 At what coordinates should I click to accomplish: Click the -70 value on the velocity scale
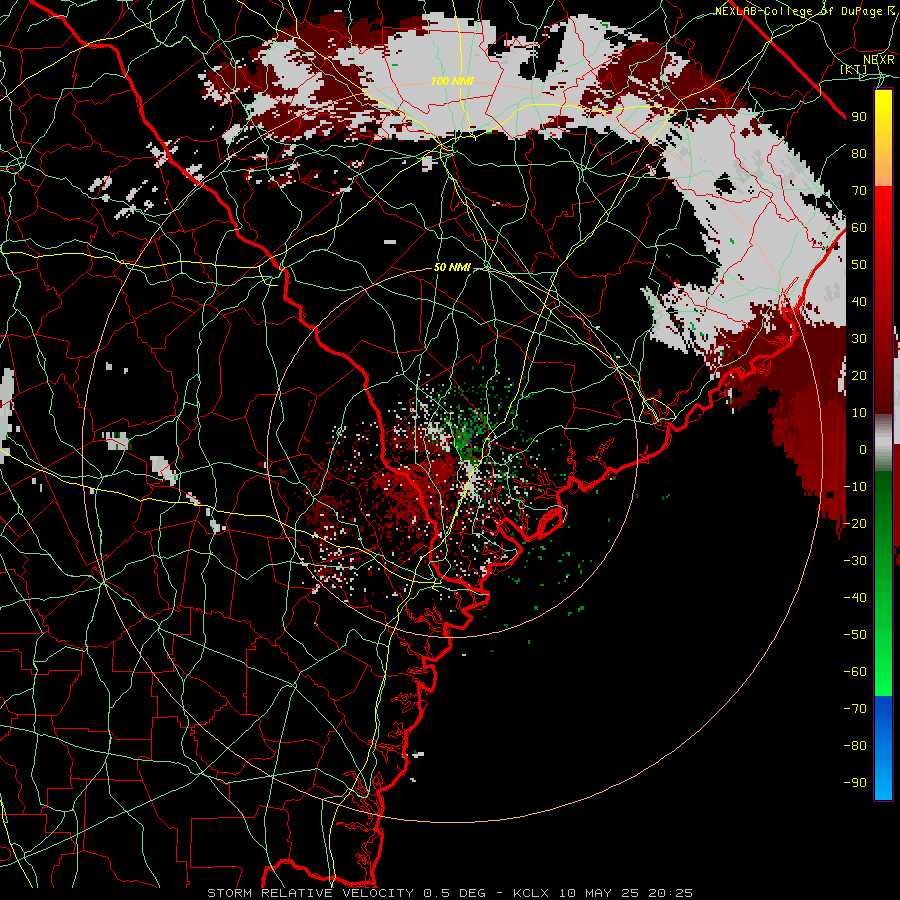(x=855, y=709)
